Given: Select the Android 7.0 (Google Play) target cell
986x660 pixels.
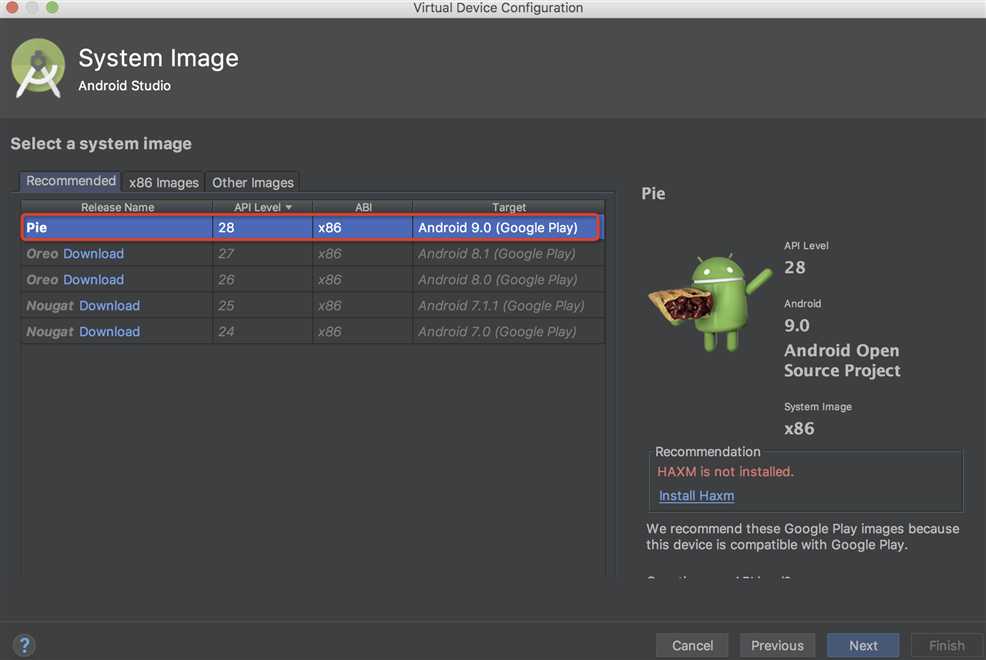Looking at the screenshot, I should (509, 332).
